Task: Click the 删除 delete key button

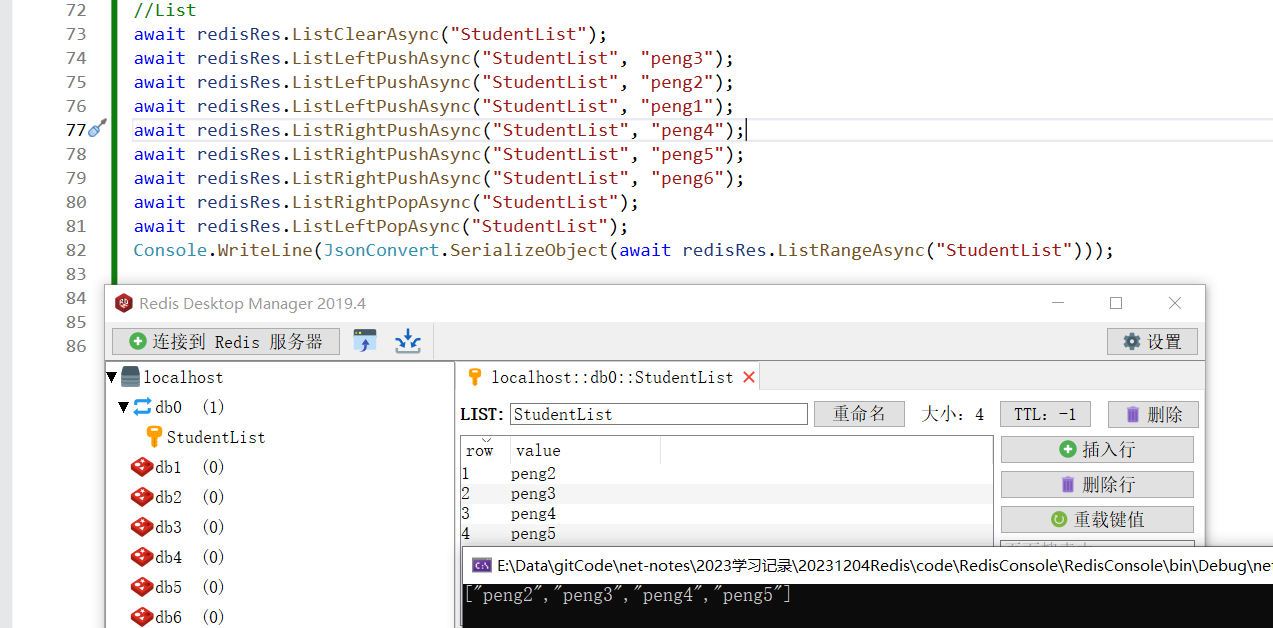Action: pyautogui.click(x=1153, y=414)
